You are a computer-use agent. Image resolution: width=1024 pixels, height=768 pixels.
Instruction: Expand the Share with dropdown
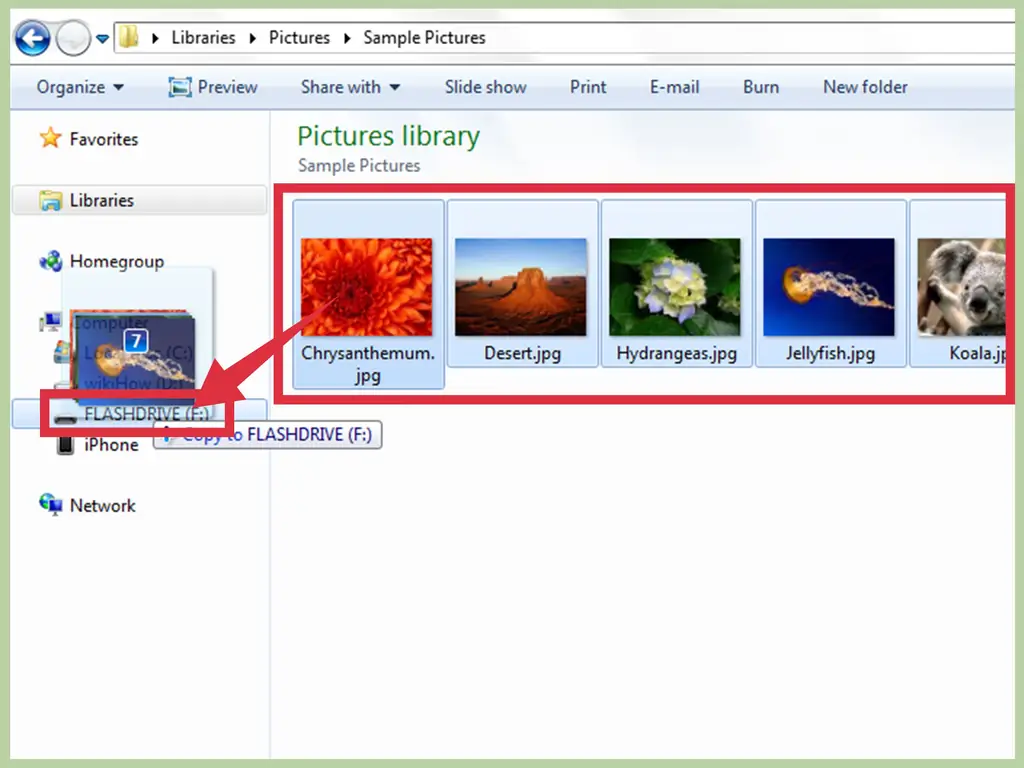point(350,87)
